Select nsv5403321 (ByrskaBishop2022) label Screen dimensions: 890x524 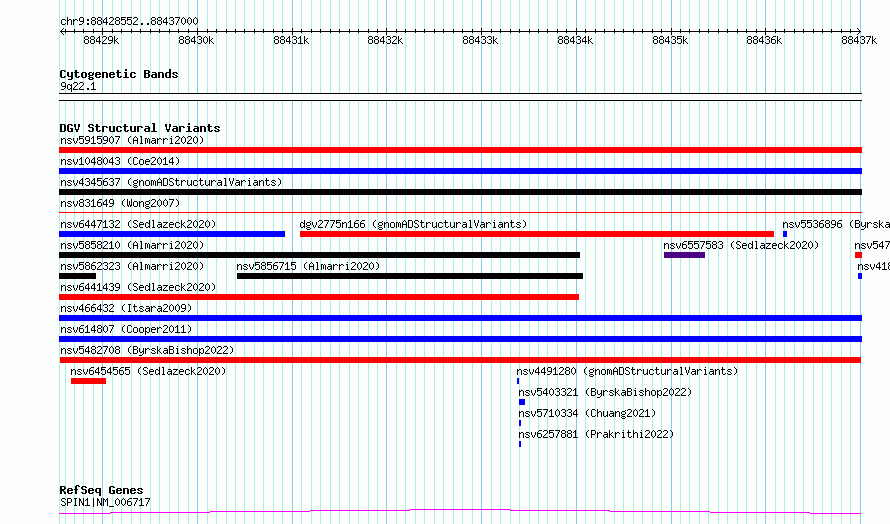tap(605, 392)
